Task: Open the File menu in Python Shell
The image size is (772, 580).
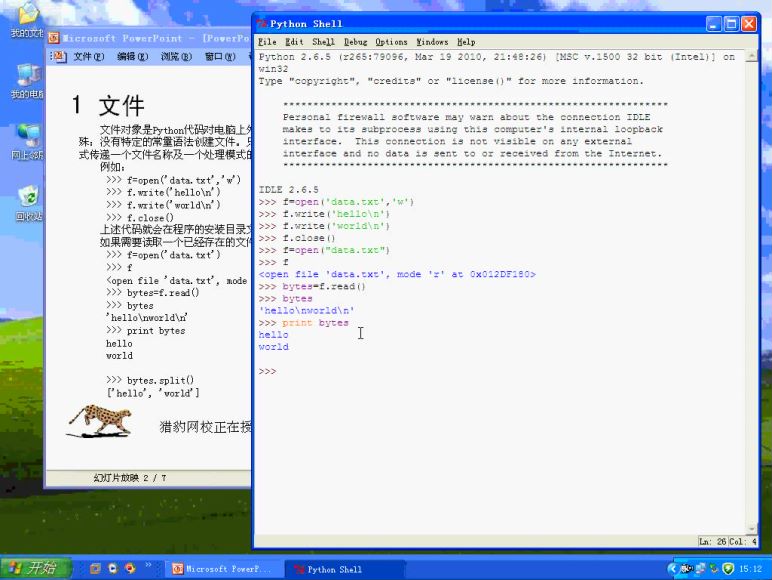Action: (267, 42)
